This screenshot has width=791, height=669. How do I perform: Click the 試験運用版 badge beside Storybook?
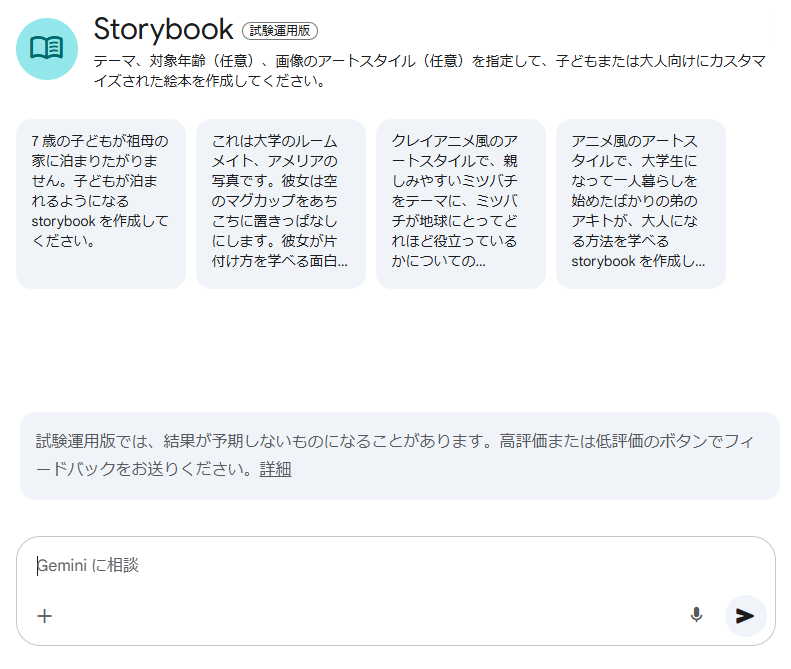pyautogui.click(x=280, y=31)
